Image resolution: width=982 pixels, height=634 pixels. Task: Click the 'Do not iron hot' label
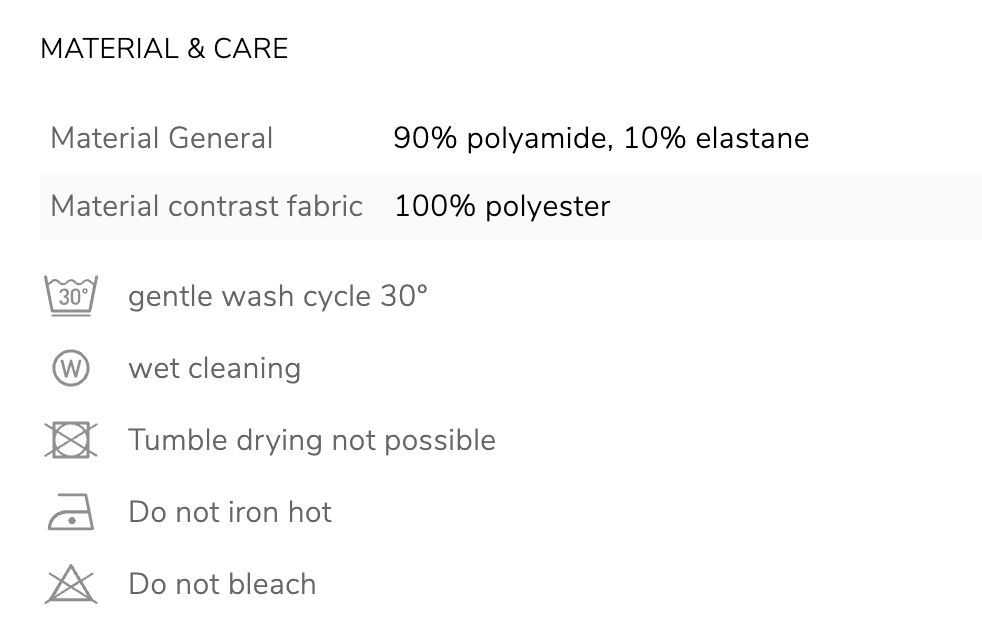pos(230,512)
